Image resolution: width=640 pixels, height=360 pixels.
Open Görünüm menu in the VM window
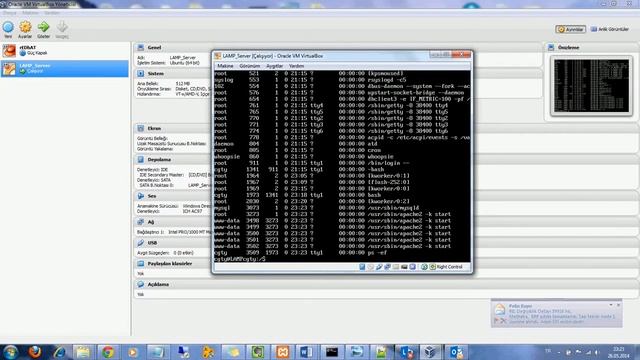[249, 66]
